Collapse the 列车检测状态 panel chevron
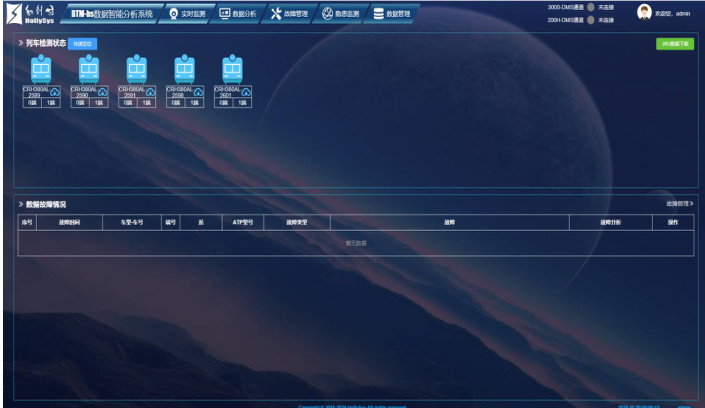This screenshot has height=408, width=705. click(21, 44)
